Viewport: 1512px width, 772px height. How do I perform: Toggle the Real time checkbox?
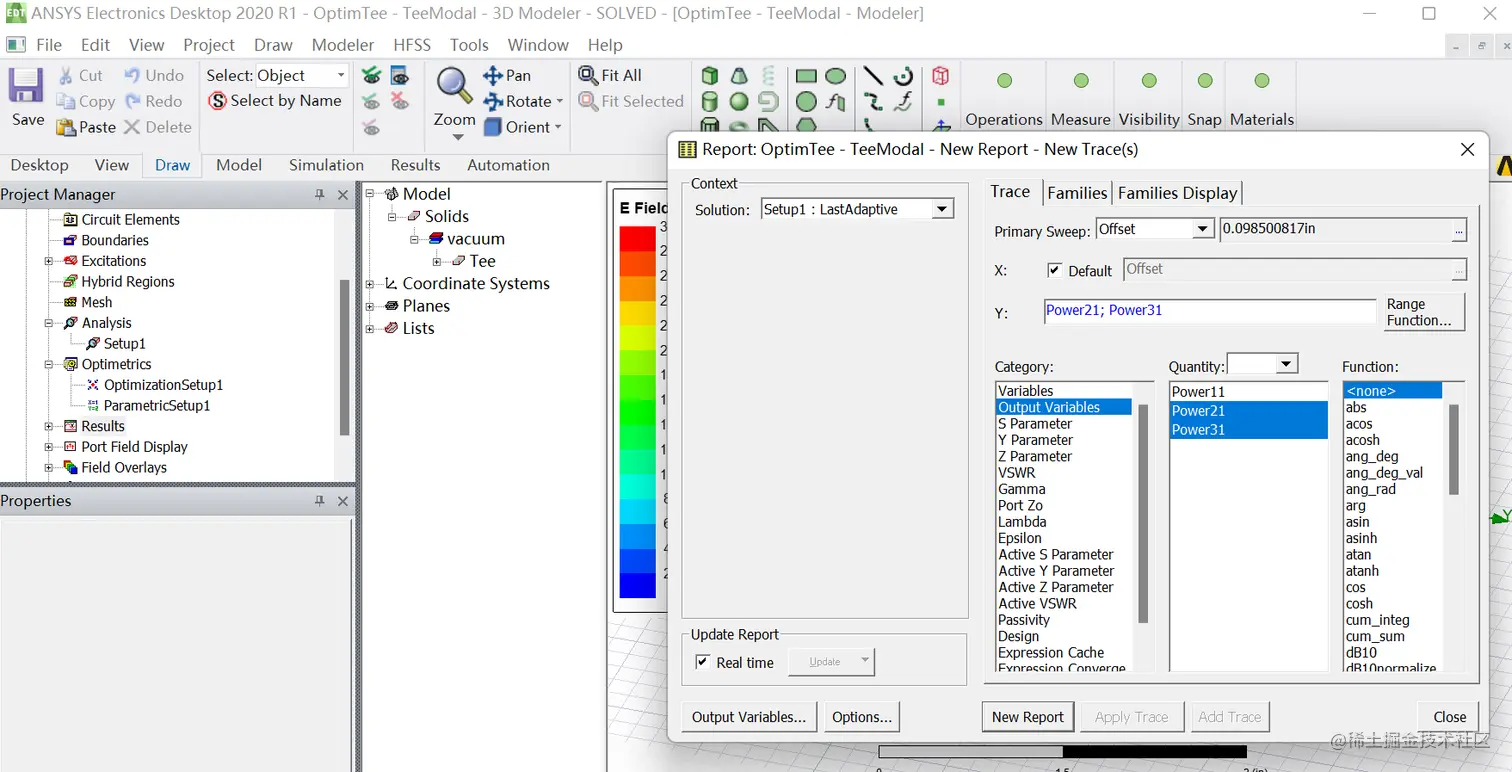tap(703, 662)
